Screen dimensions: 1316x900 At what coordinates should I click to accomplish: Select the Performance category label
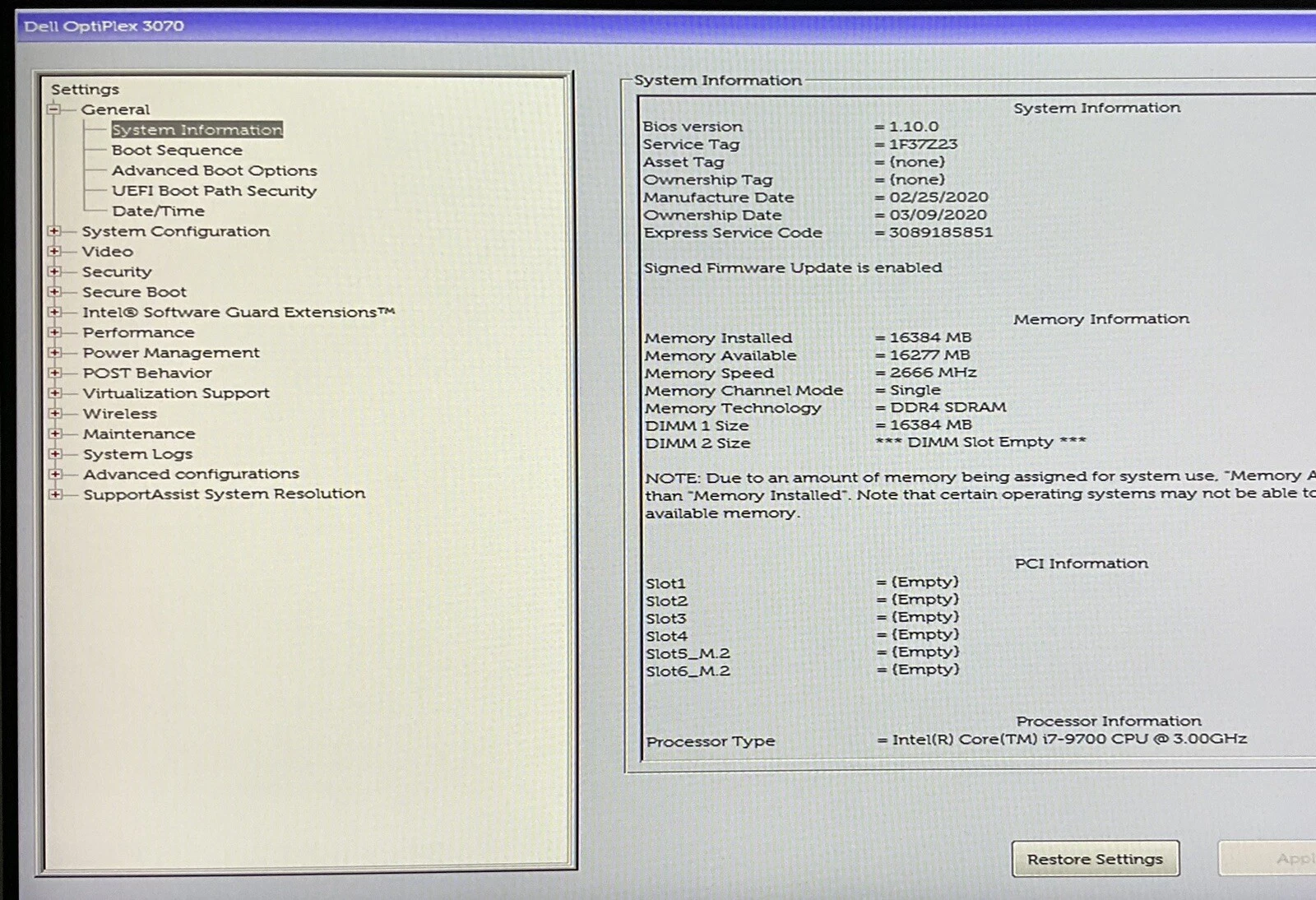[x=138, y=332]
